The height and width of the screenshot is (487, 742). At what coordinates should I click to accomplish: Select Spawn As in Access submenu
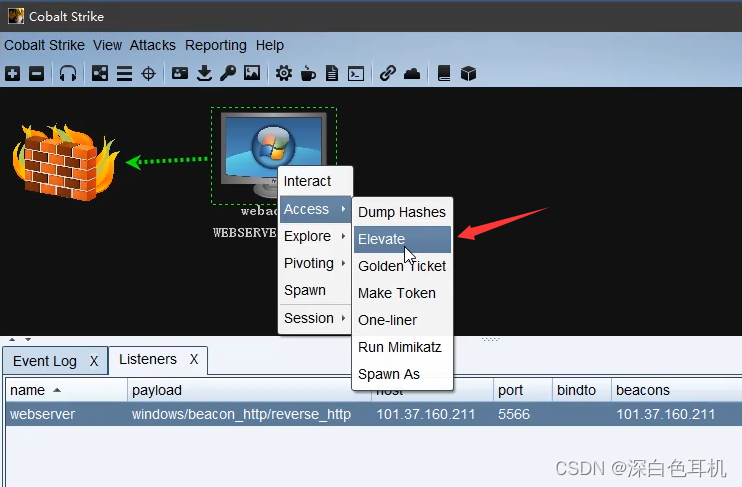click(402, 374)
